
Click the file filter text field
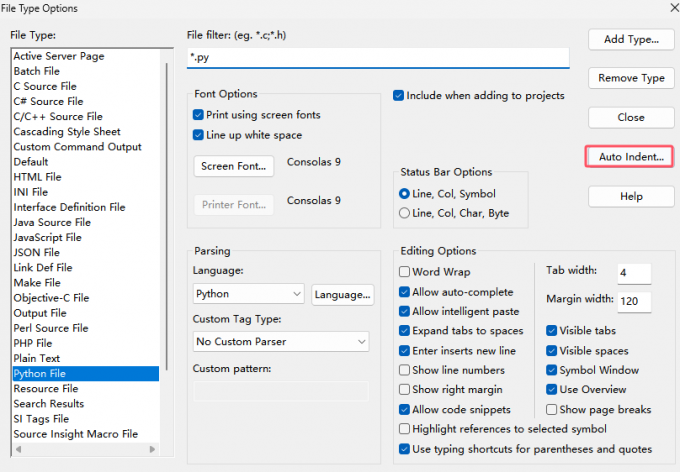378,57
